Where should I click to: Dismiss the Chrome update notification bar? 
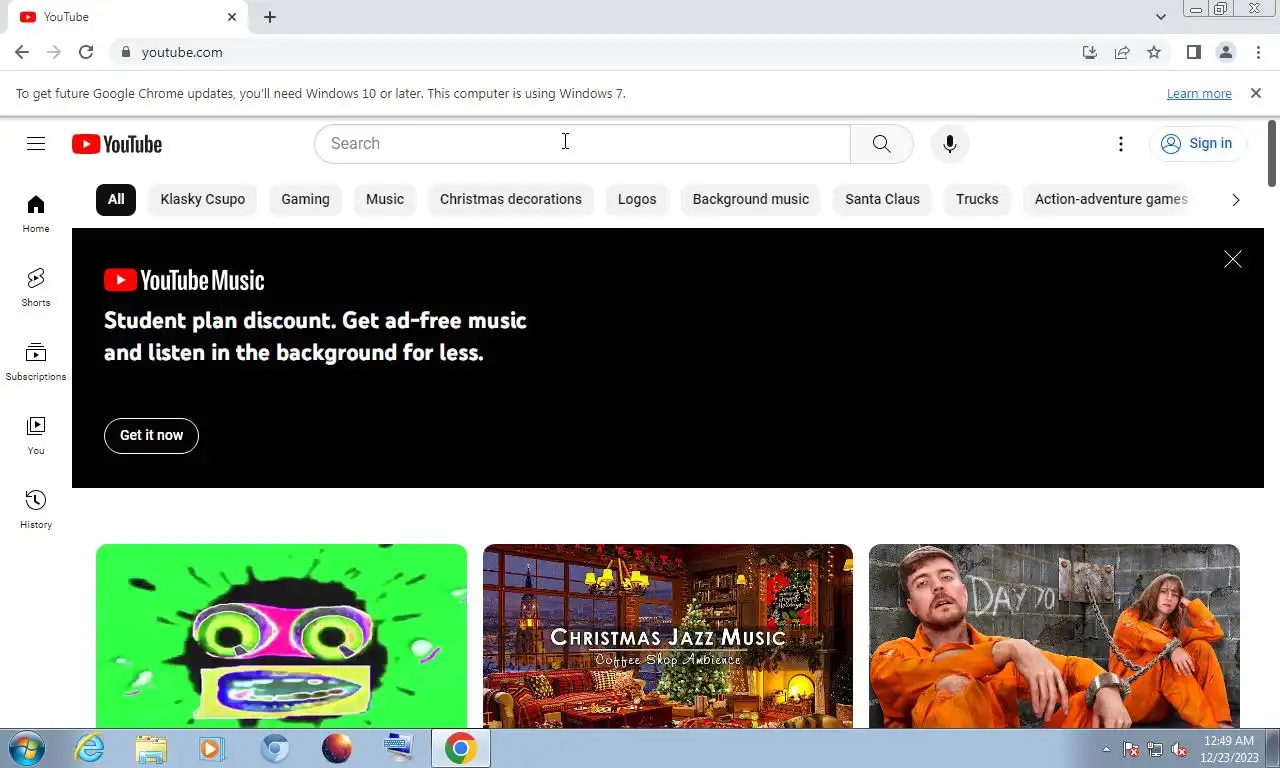pos(1256,93)
